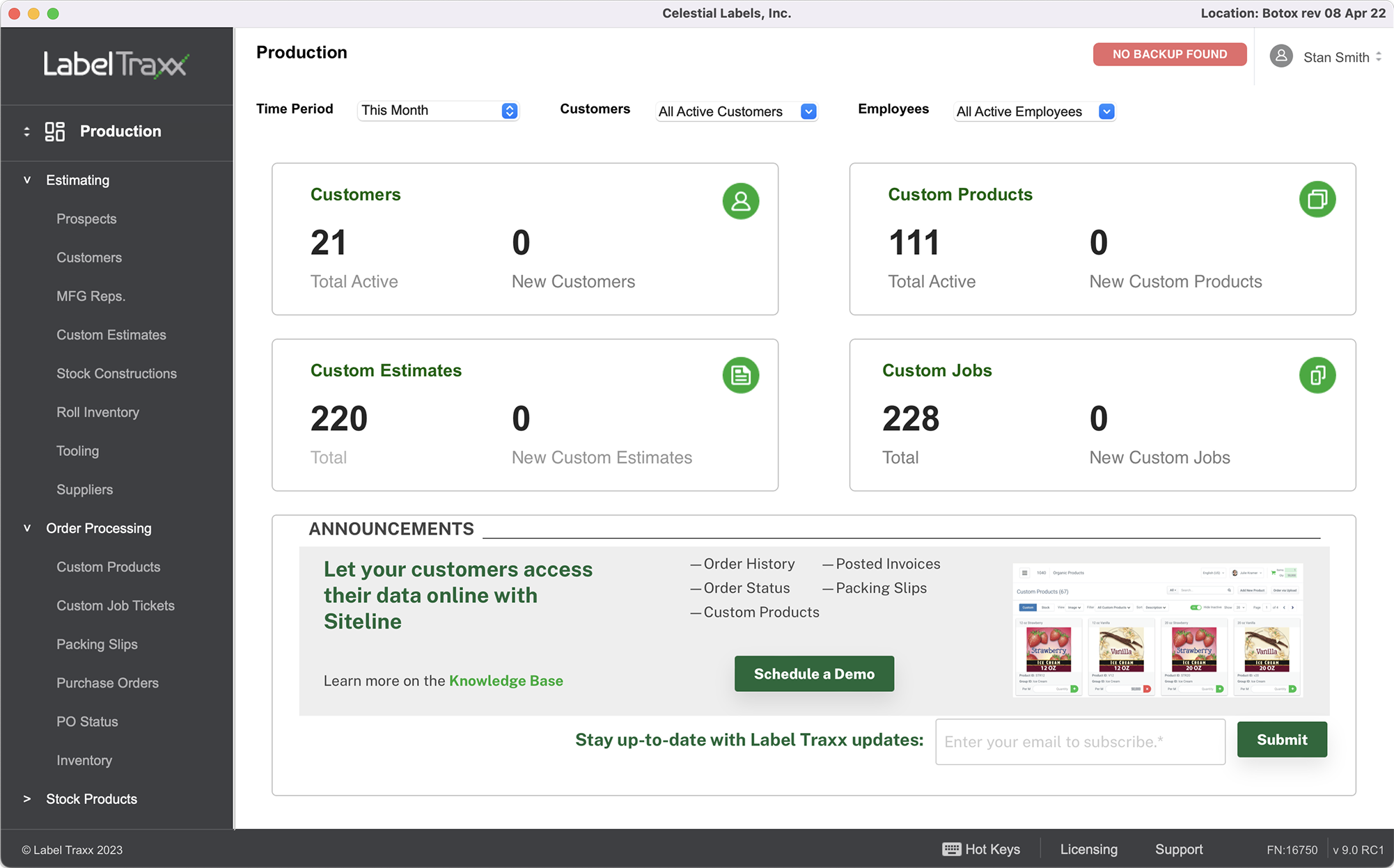Click the Custom Estimates document icon
Screen dimensions: 1394x868
click(741, 376)
